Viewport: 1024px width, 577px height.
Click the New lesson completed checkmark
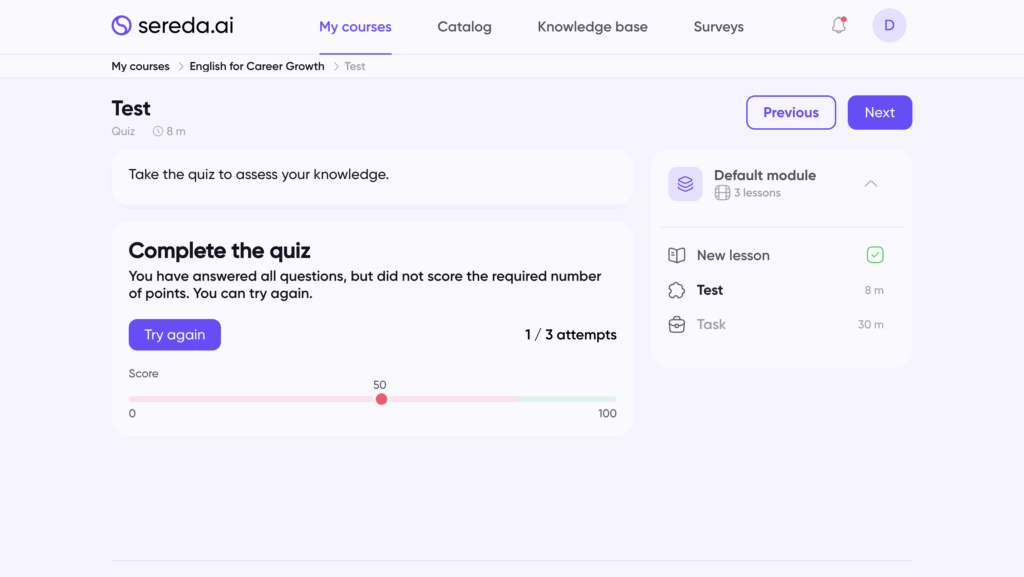[875, 255]
